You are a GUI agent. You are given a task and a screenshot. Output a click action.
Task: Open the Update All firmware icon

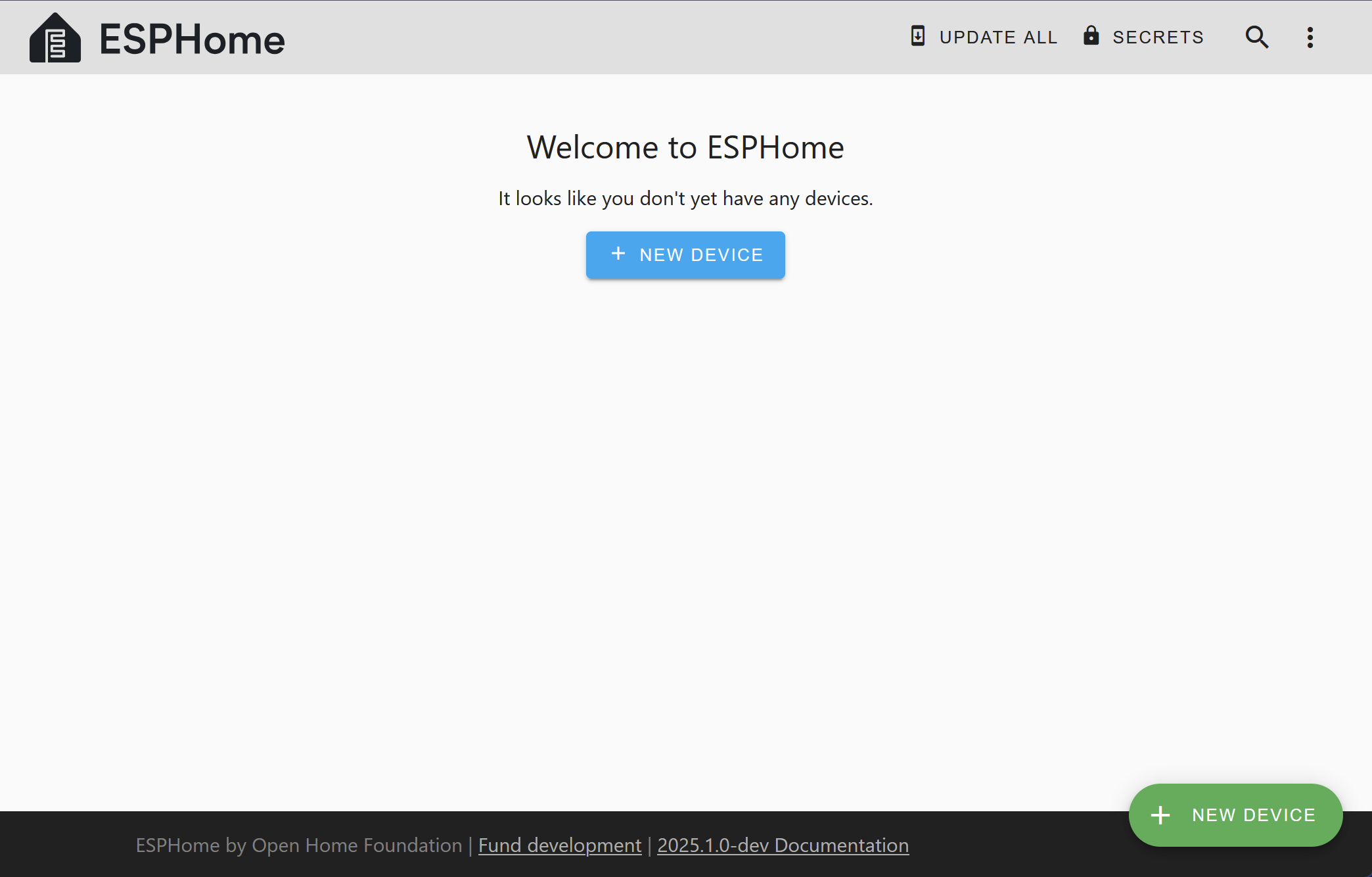(916, 37)
